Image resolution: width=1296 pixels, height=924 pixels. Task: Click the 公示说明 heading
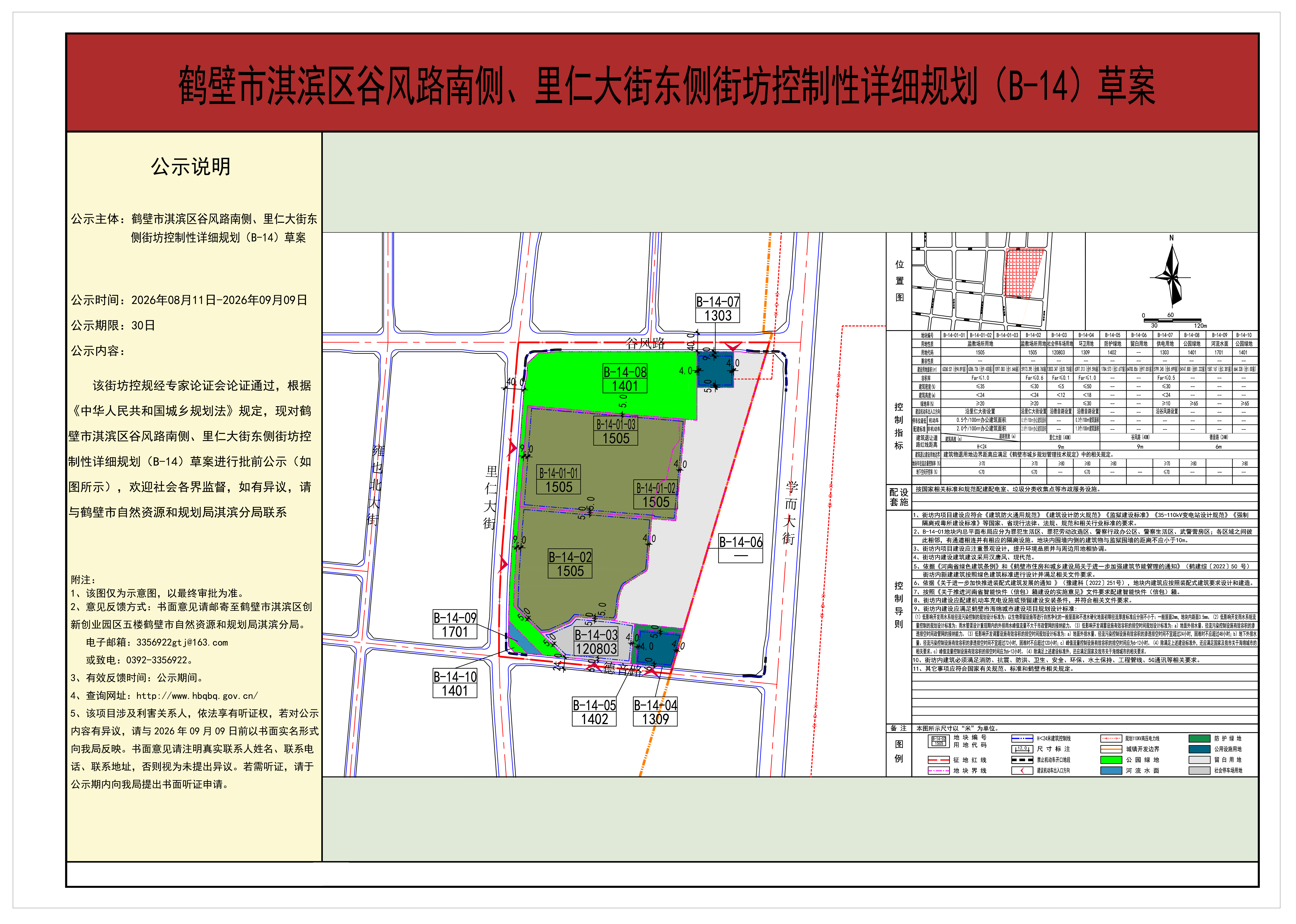[191, 167]
